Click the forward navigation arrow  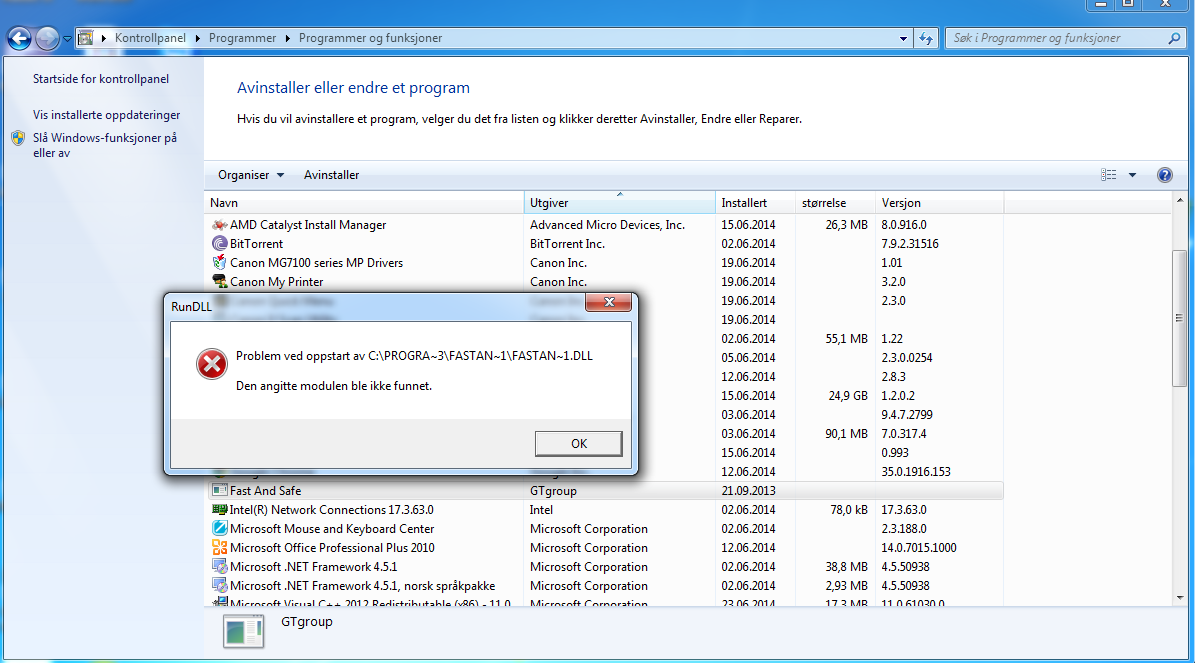47,38
